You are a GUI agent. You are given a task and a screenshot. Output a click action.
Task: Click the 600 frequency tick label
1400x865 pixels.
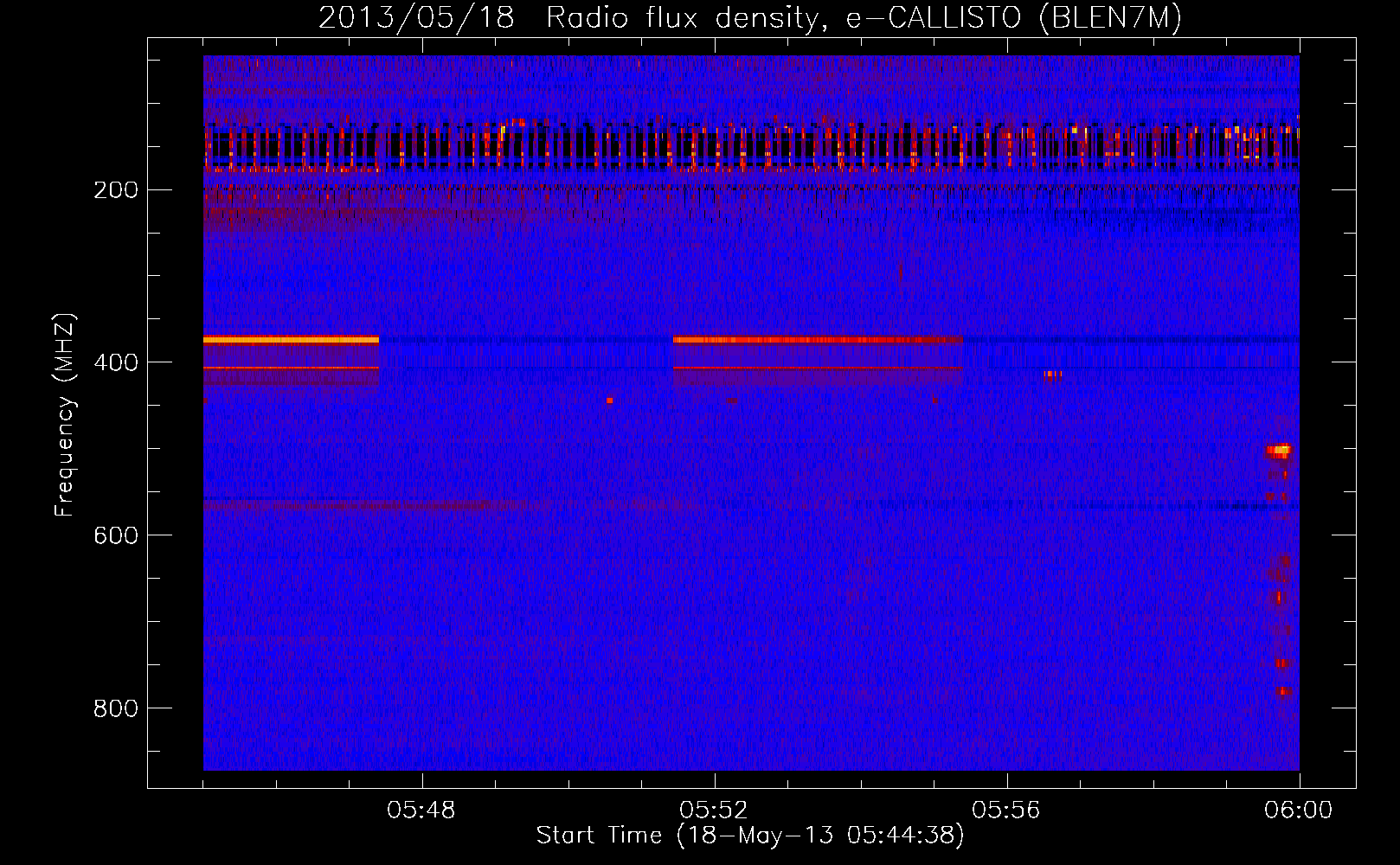pyautogui.click(x=115, y=536)
